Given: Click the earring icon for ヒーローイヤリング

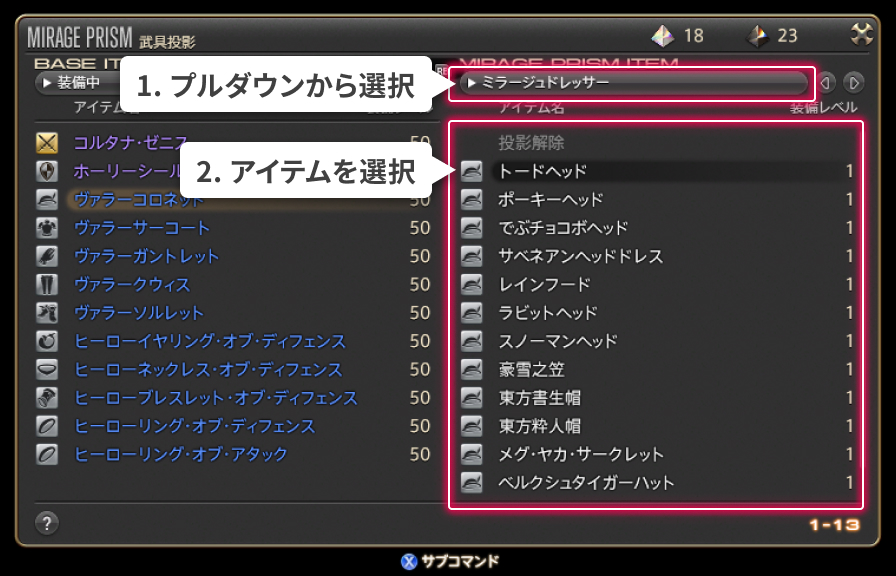Looking at the screenshot, I should (x=47, y=341).
